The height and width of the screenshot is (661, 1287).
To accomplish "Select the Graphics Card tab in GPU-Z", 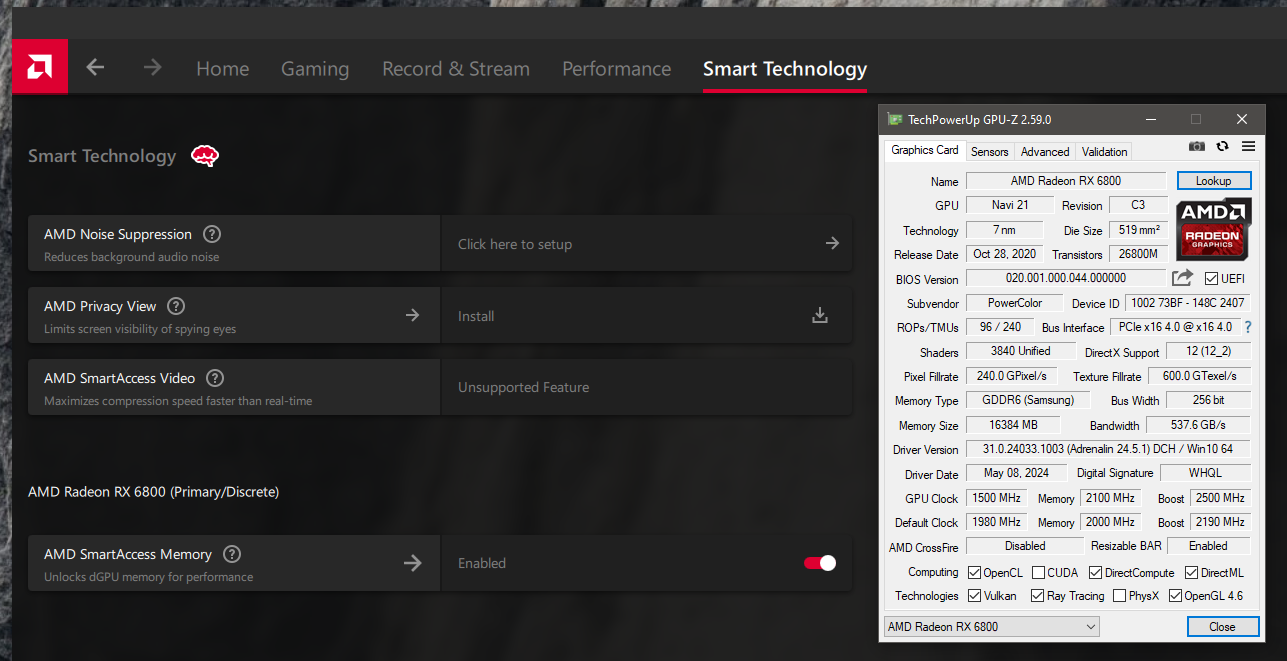I will click(924, 150).
